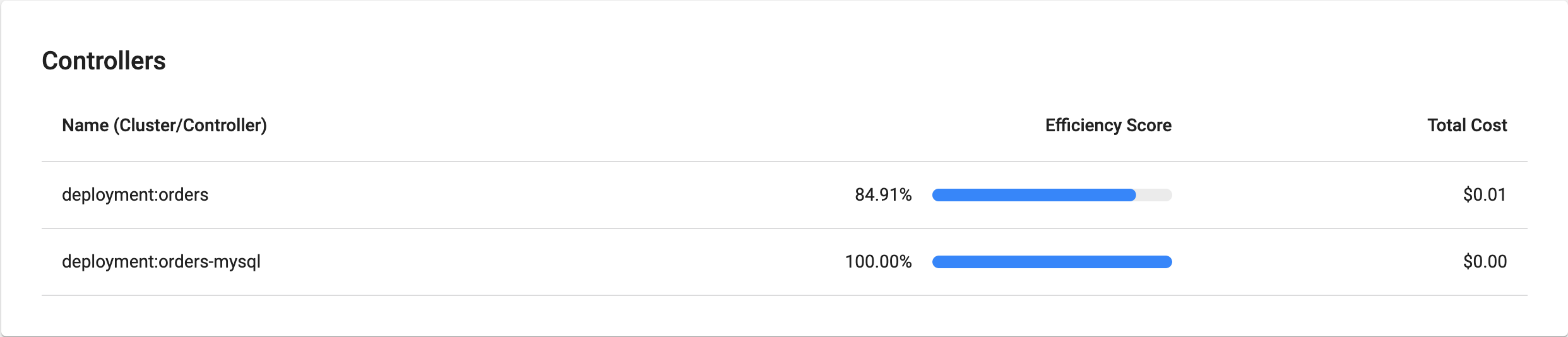Screen dimensions: 1568x337
Task: Select the $0.01 total cost cell
Action: pyautogui.click(x=1484, y=195)
